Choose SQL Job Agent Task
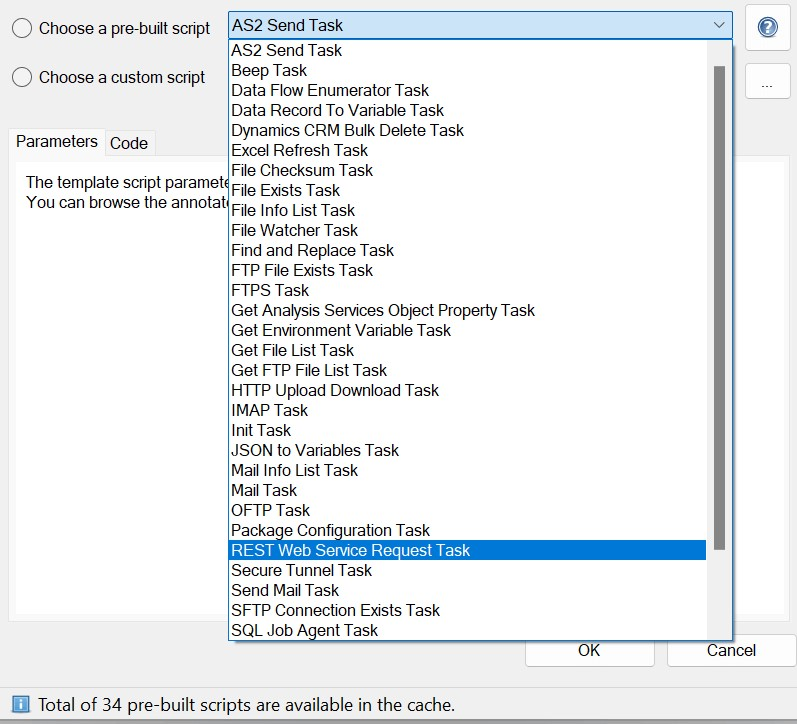Viewport: 797px width, 724px height. click(467, 630)
